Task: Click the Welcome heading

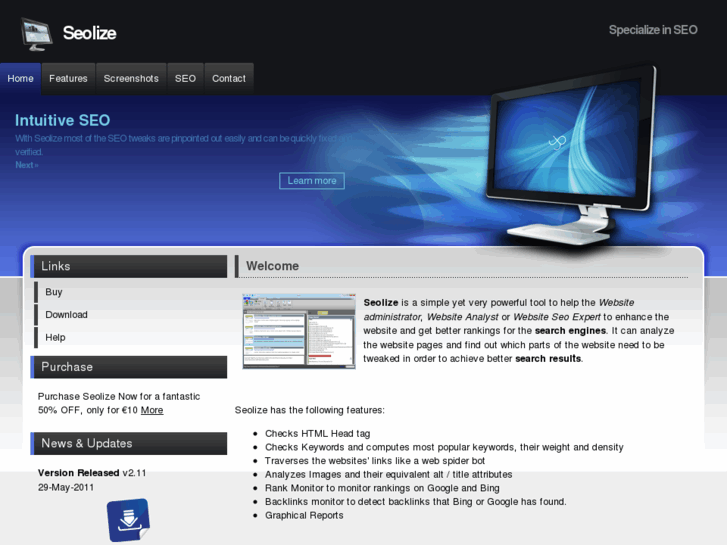Action: pos(273,266)
